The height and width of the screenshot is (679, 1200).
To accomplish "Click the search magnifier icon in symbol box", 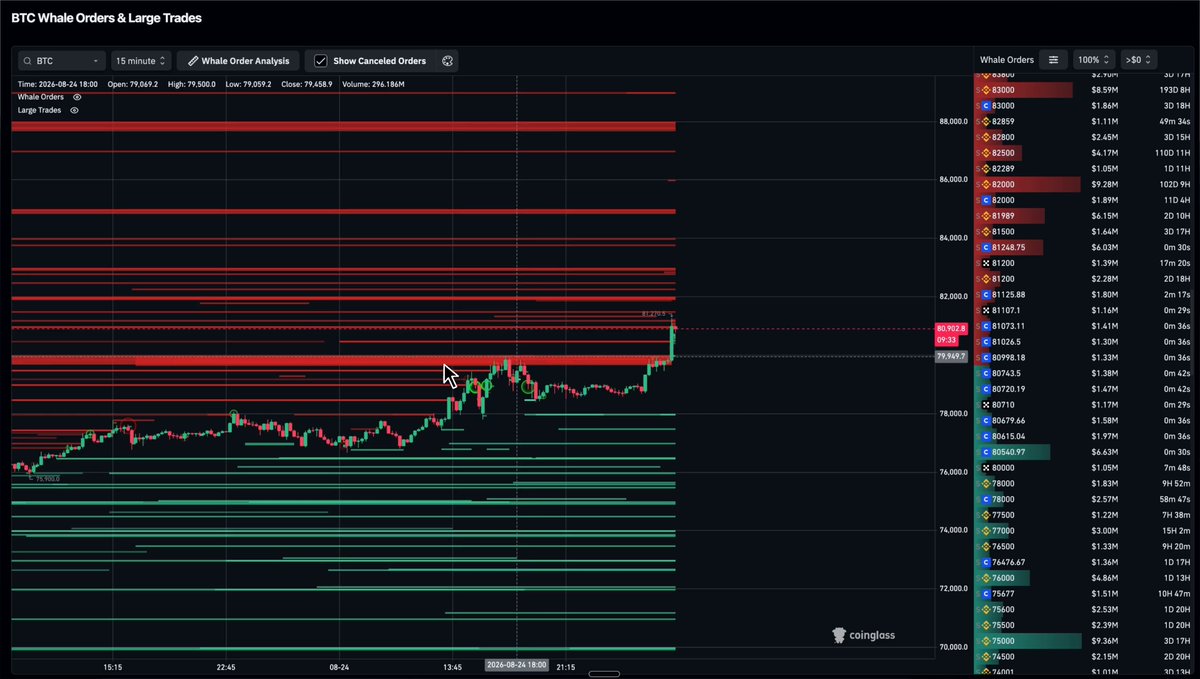I will pyautogui.click(x=27, y=61).
